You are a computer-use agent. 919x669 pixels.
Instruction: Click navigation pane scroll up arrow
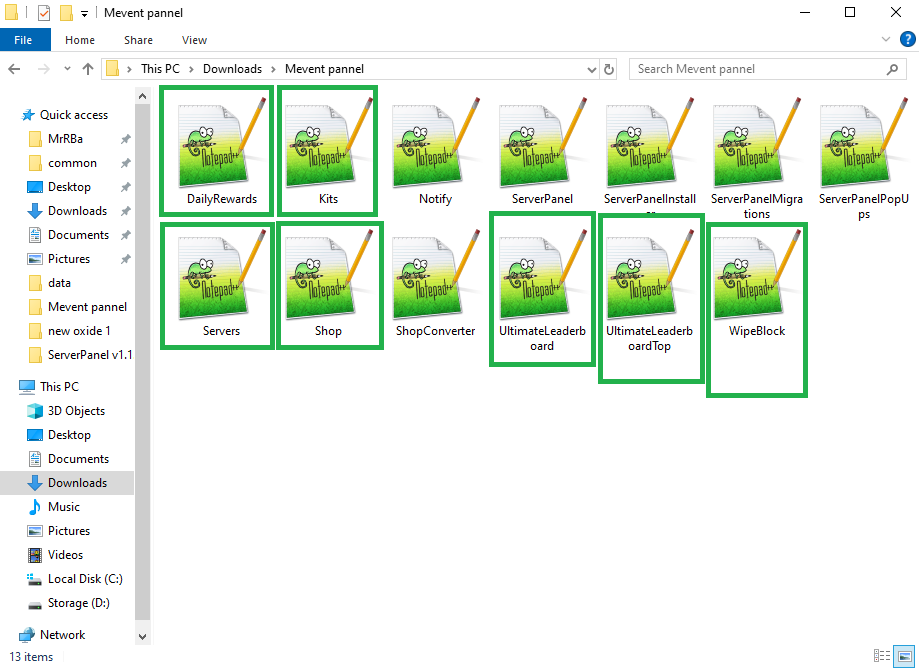(142, 96)
